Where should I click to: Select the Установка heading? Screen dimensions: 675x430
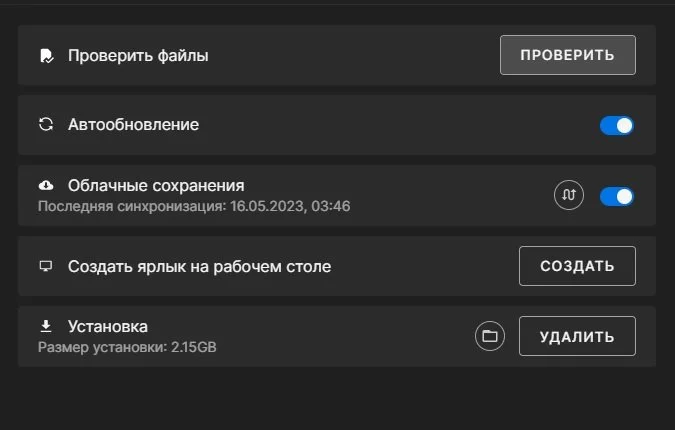[x=108, y=326]
